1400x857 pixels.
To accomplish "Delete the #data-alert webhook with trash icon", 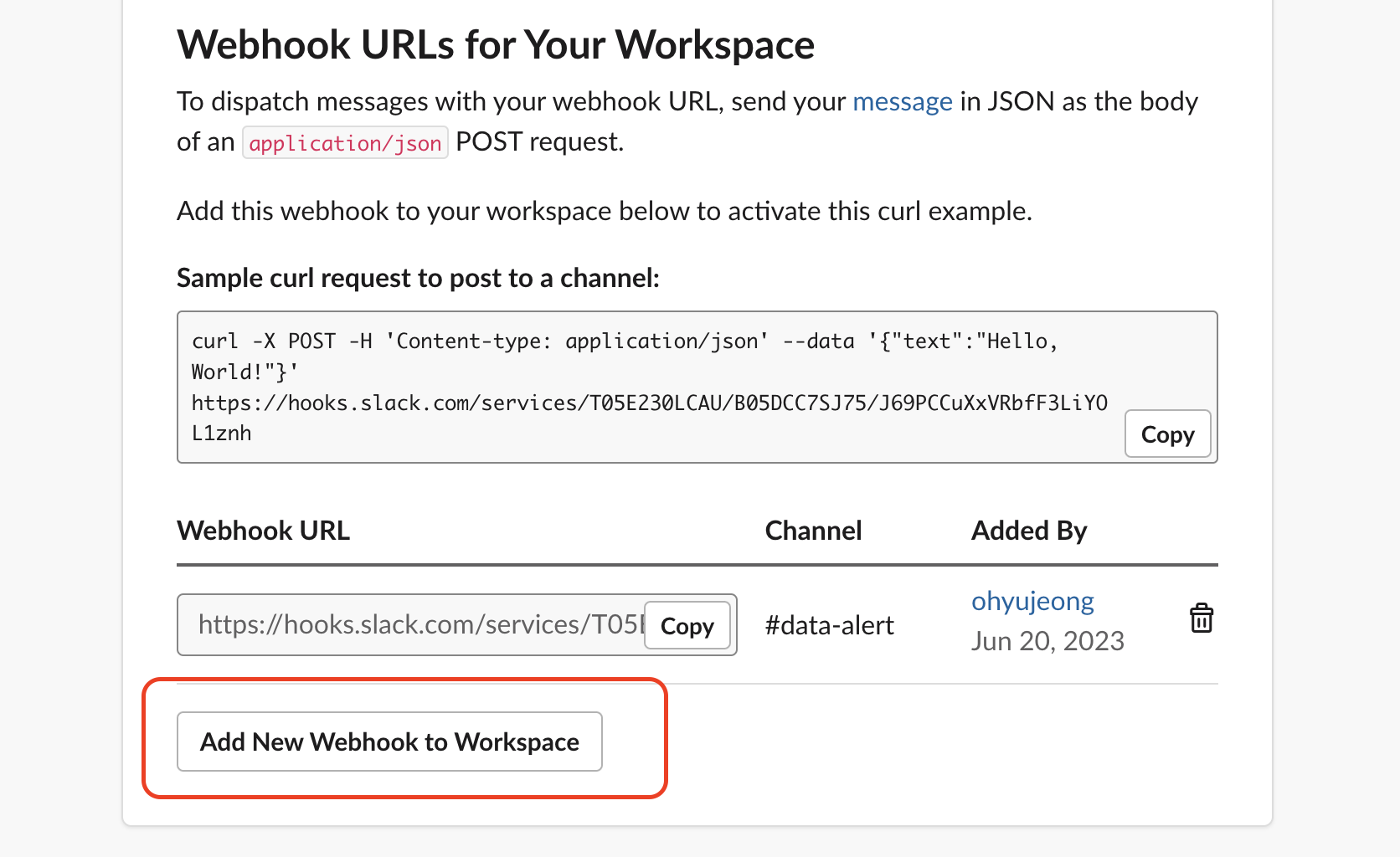I will [x=1202, y=618].
